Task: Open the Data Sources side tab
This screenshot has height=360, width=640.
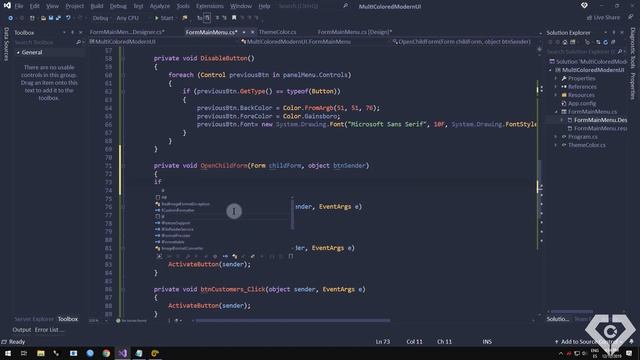Action: [x=6, y=44]
